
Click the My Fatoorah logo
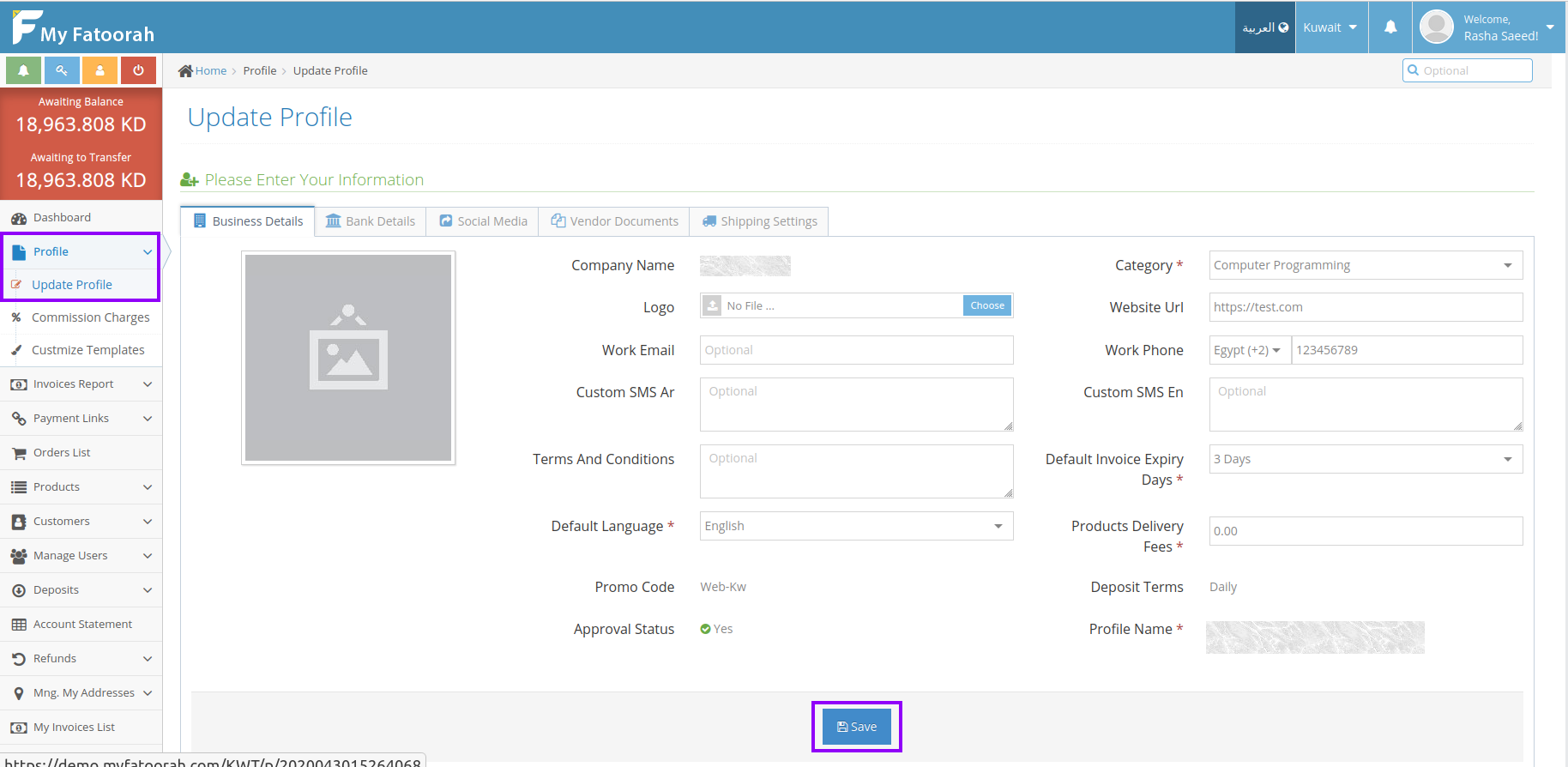[83, 27]
